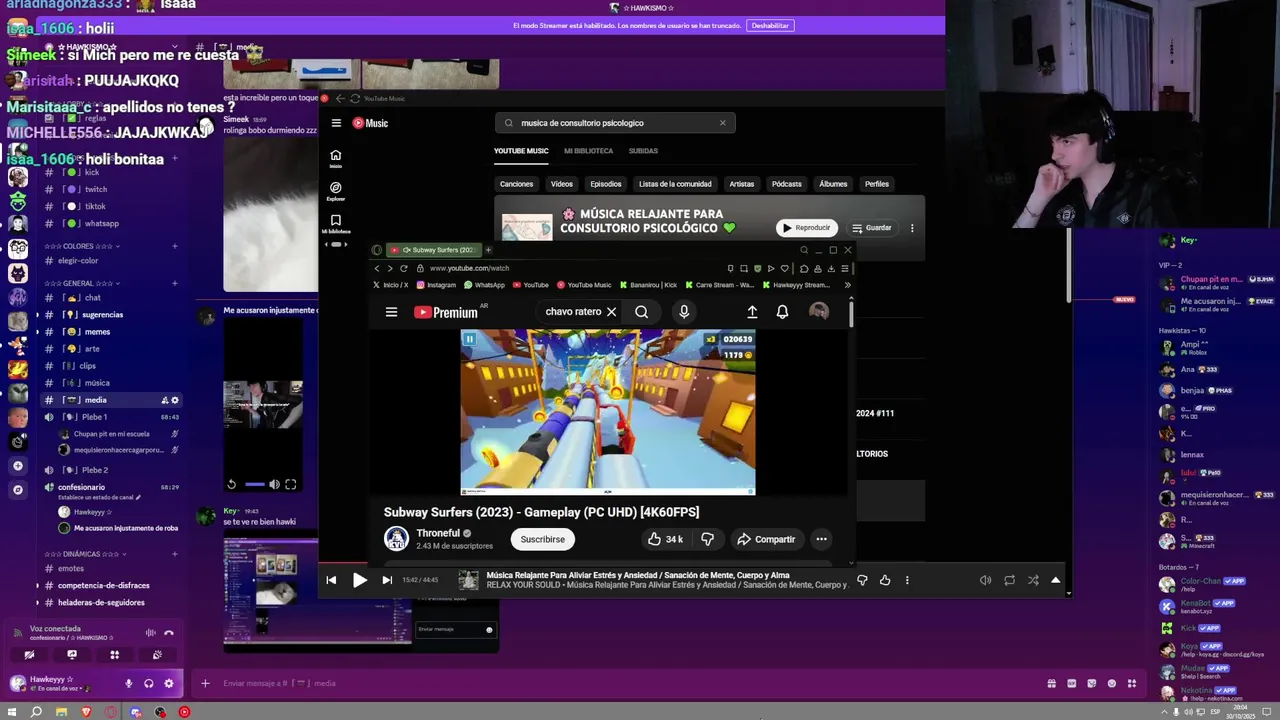Toggle repeat in YouTube Music player
This screenshot has width=1280, height=720.
point(1009,580)
